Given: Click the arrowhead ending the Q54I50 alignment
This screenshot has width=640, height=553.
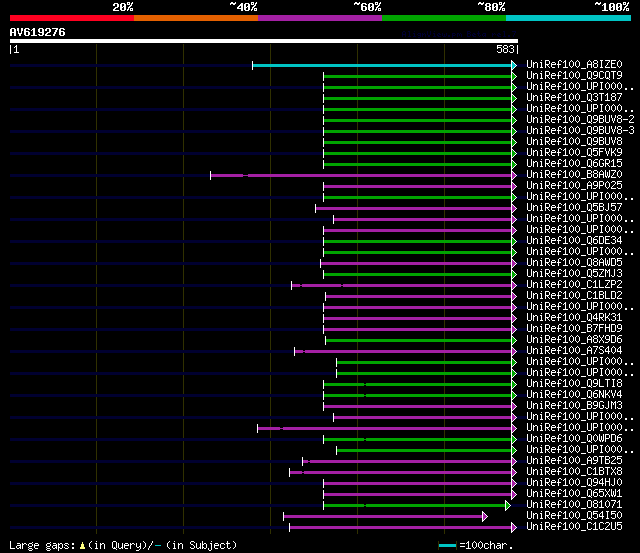Looking at the screenshot, I should pyautogui.click(x=485, y=517).
